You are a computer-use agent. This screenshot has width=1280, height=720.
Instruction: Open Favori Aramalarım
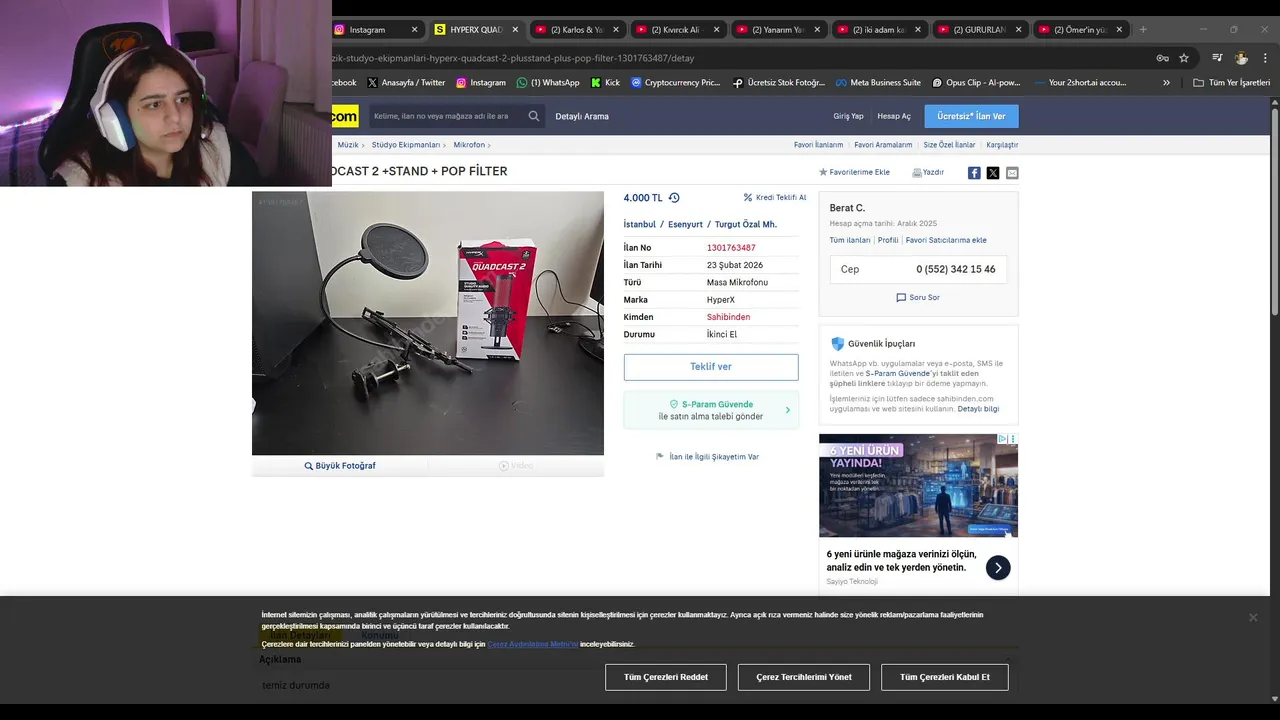coord(883,145)
